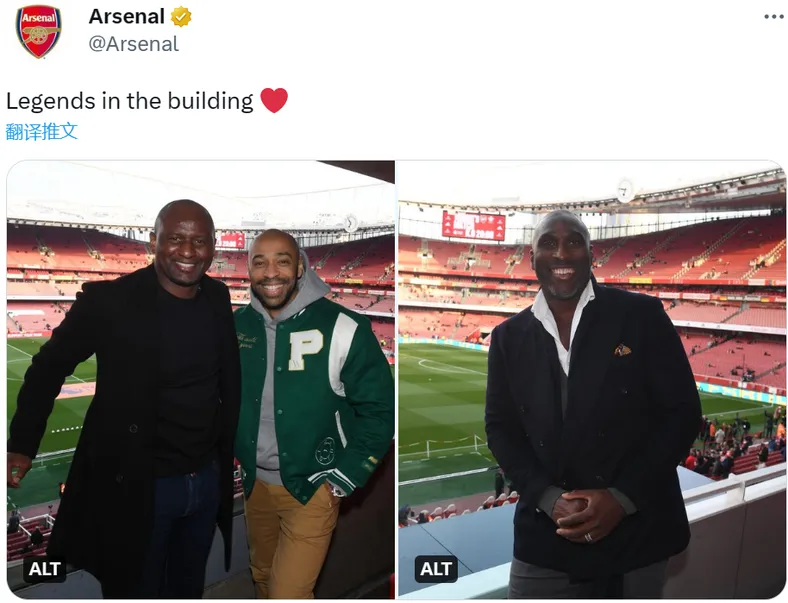Click the clasped hands in the right photo
Screen dimensions: 788x603
point(585,513)
